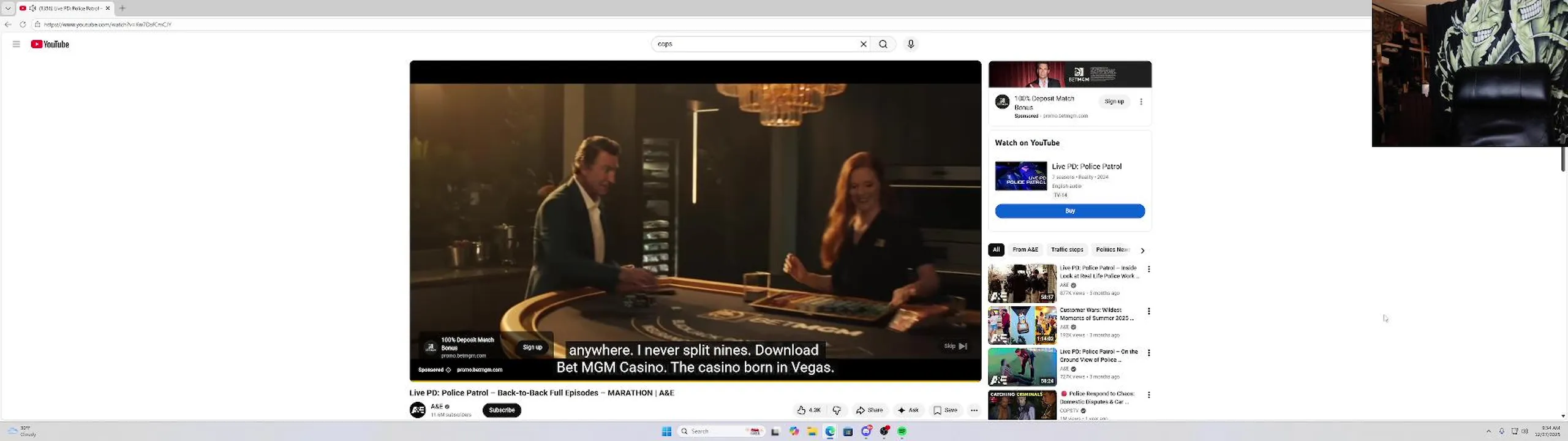
Task: Dislike the video with the thumbs-down
Action: click(x=837, y=410)
